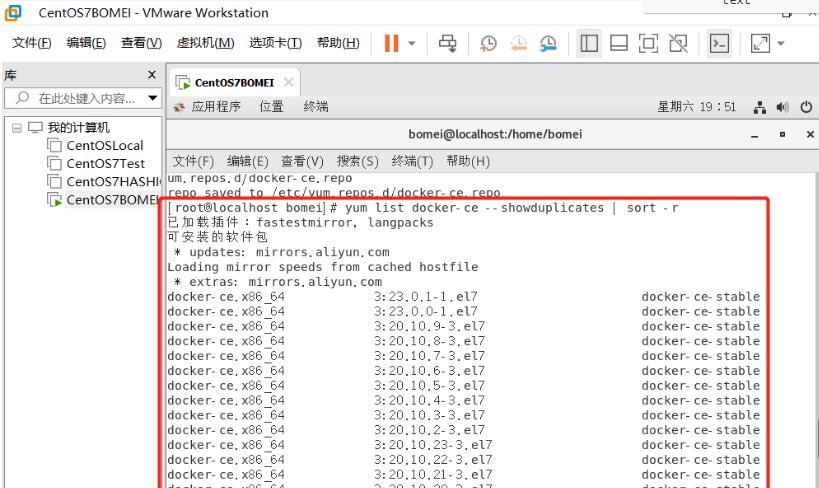Click the volume speaker icon in the panel
Viewport: 819px width, 488px height.
click(x=782, y=108)
